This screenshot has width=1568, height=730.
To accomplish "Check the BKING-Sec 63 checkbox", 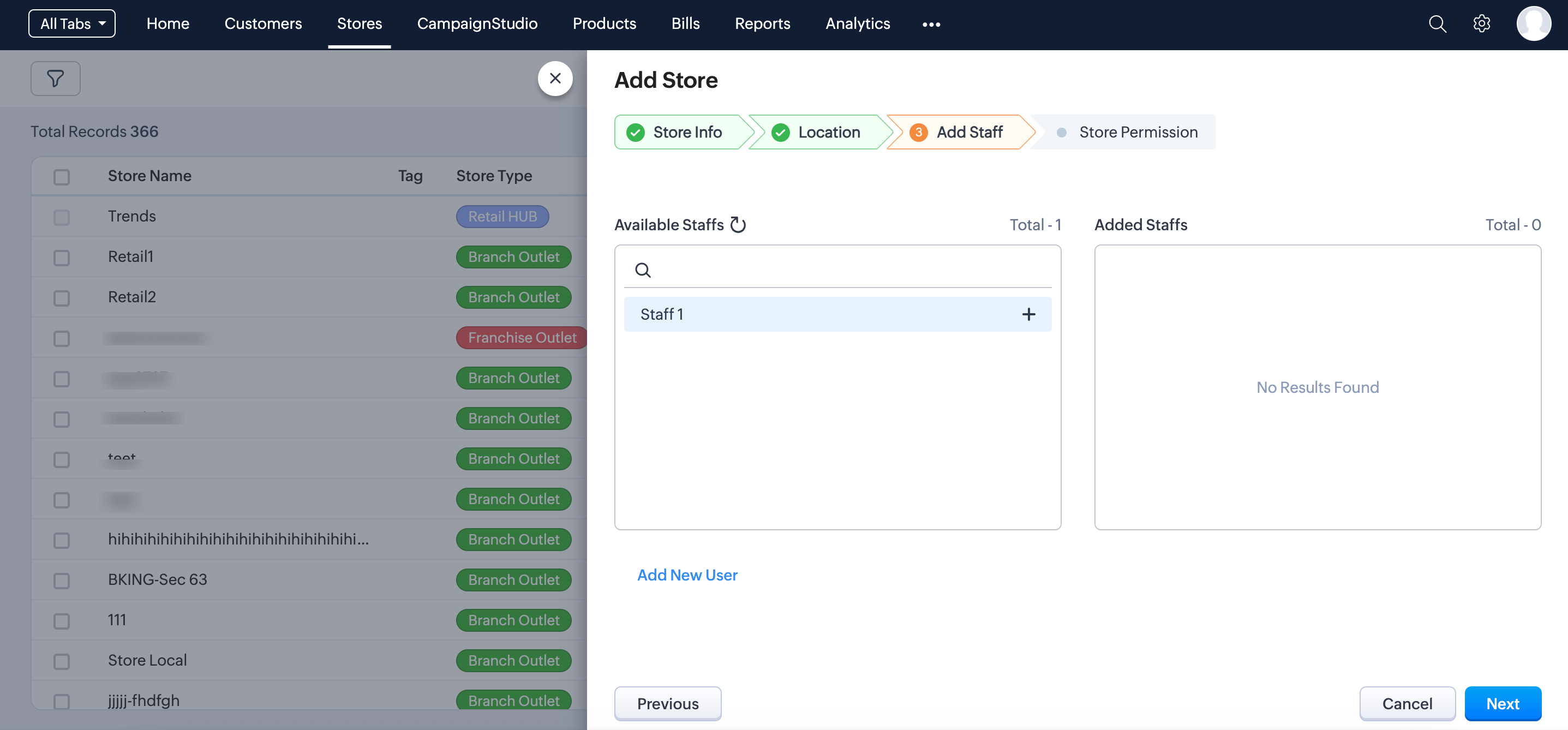I will click(x=62, y=581).
